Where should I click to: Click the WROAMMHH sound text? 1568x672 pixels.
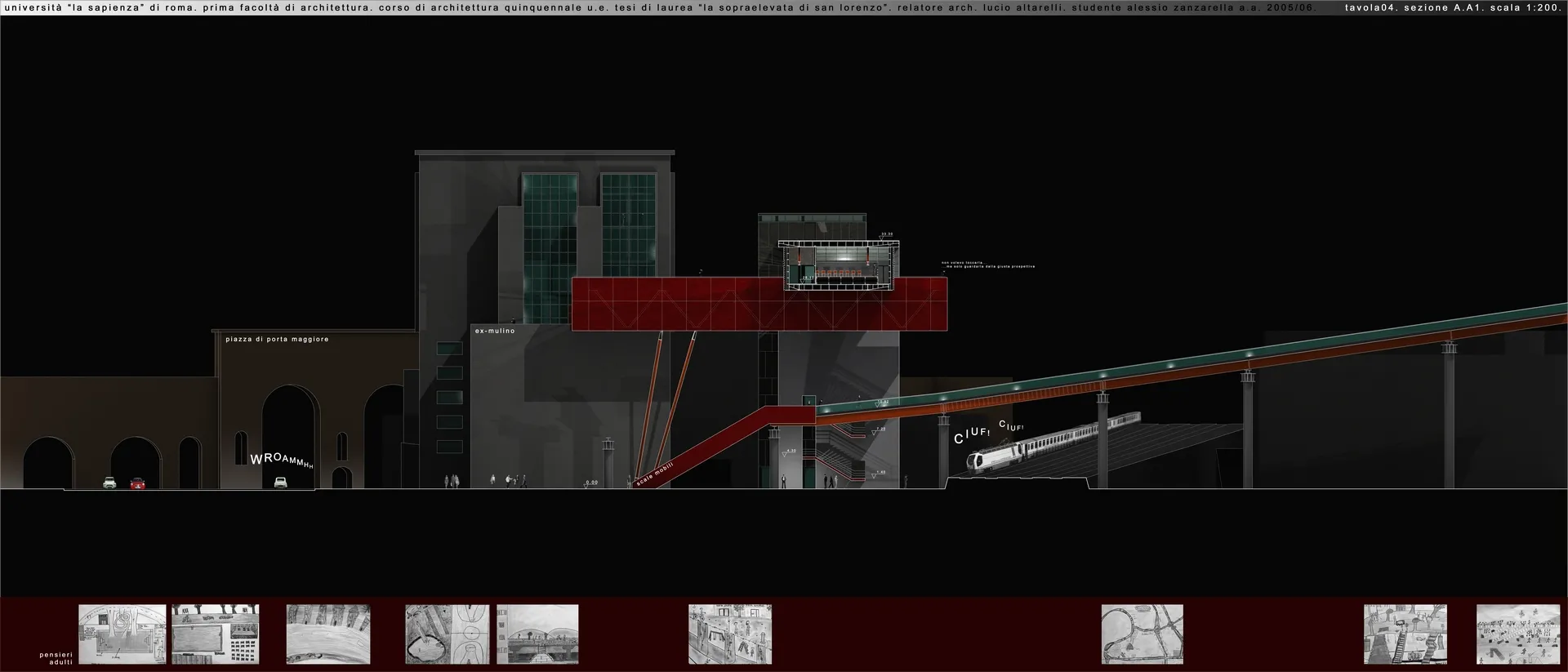(281, 461)
